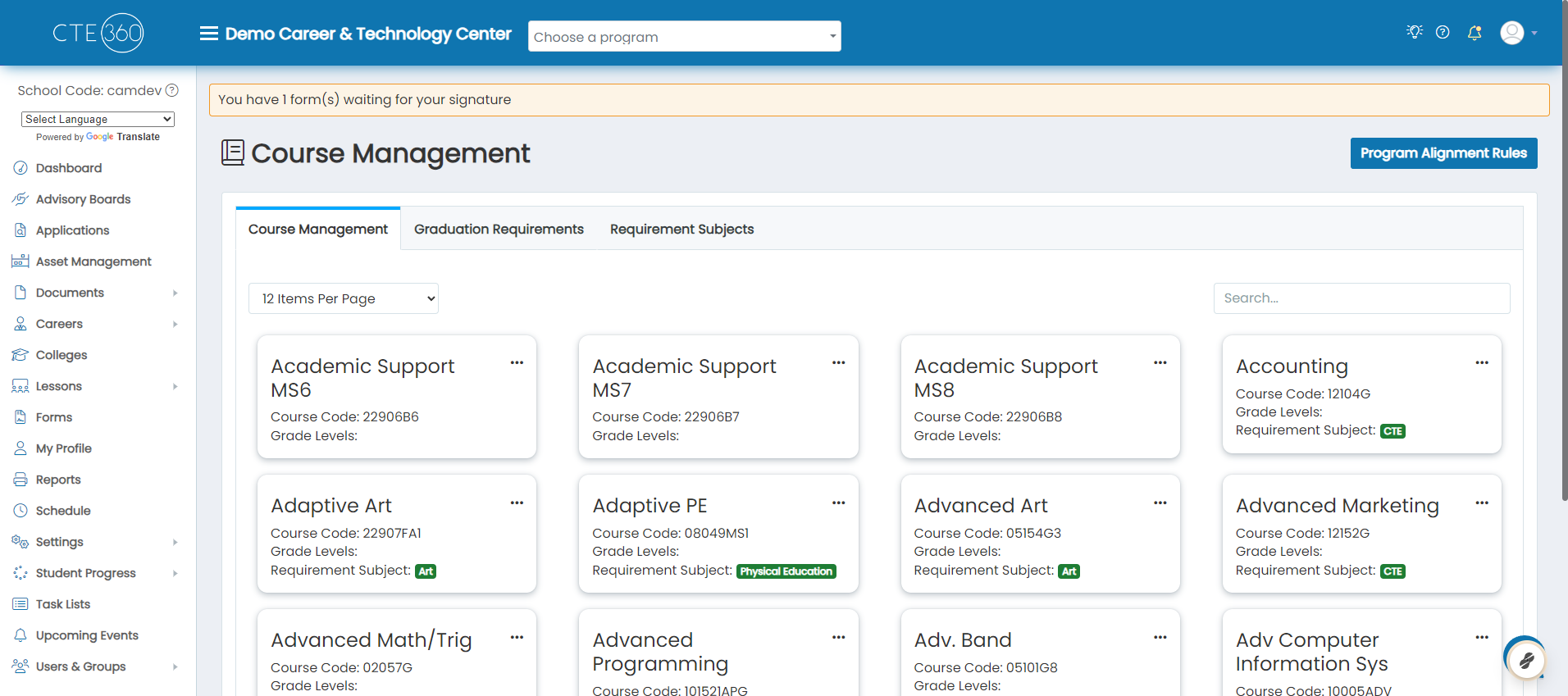Screen dimensions: 1568x696
Task: Click the Google Translate link
Action: point(123,137)
